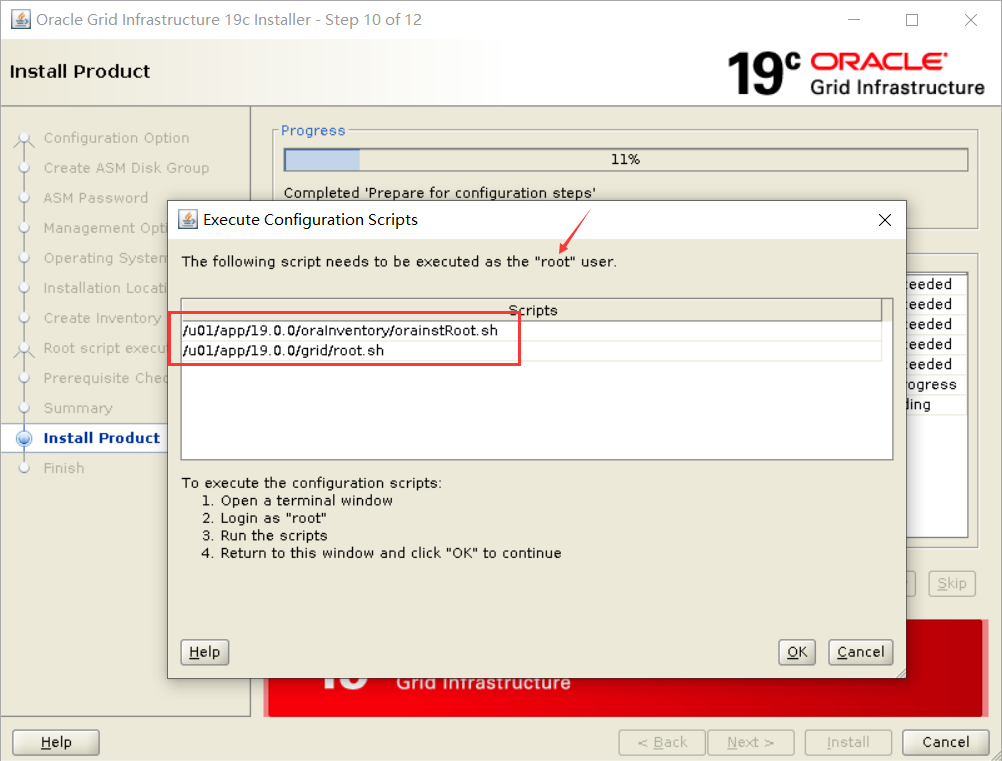Click the Java icon in the dialog title

point(187,220)
